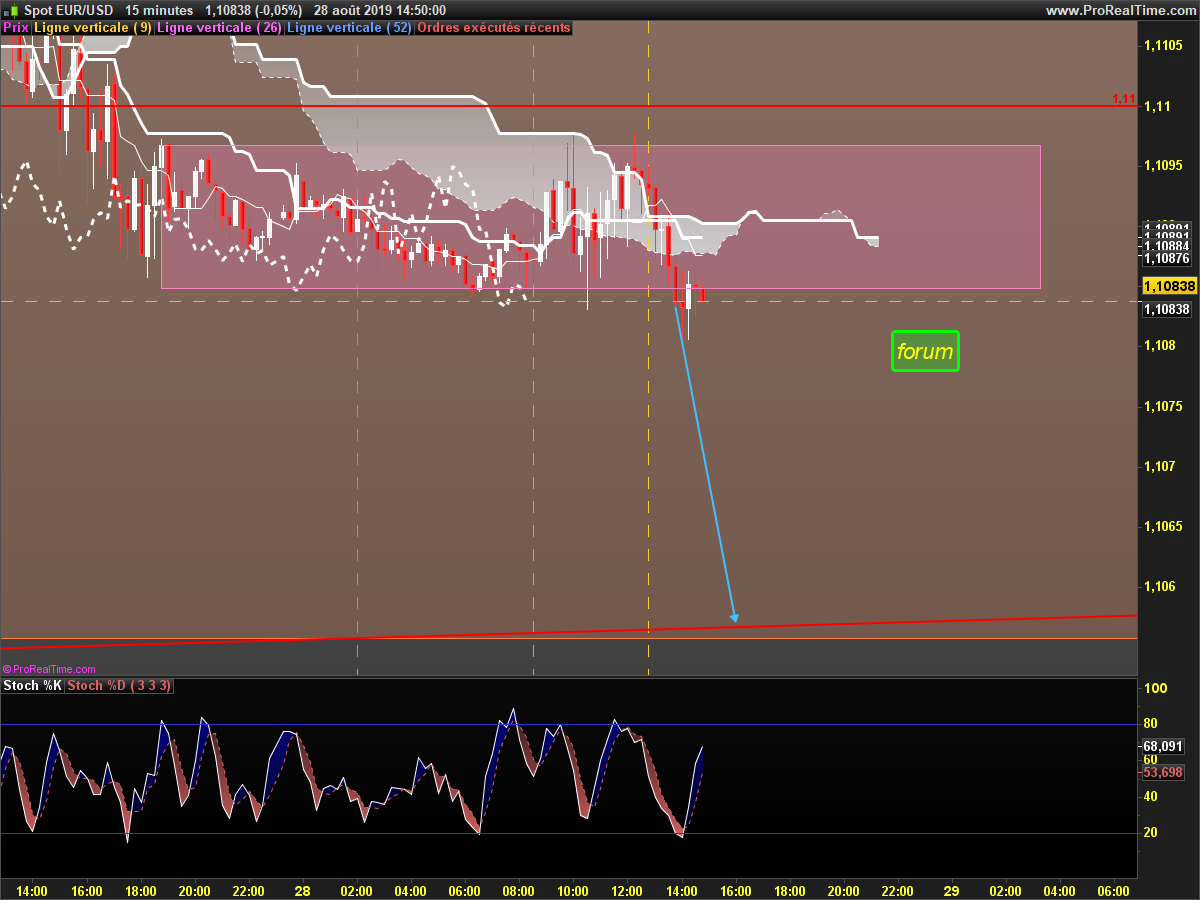
Task: Click the 53,698 stochastic %D value tag
Action: pyautogui.click(x=1163, y=772)
